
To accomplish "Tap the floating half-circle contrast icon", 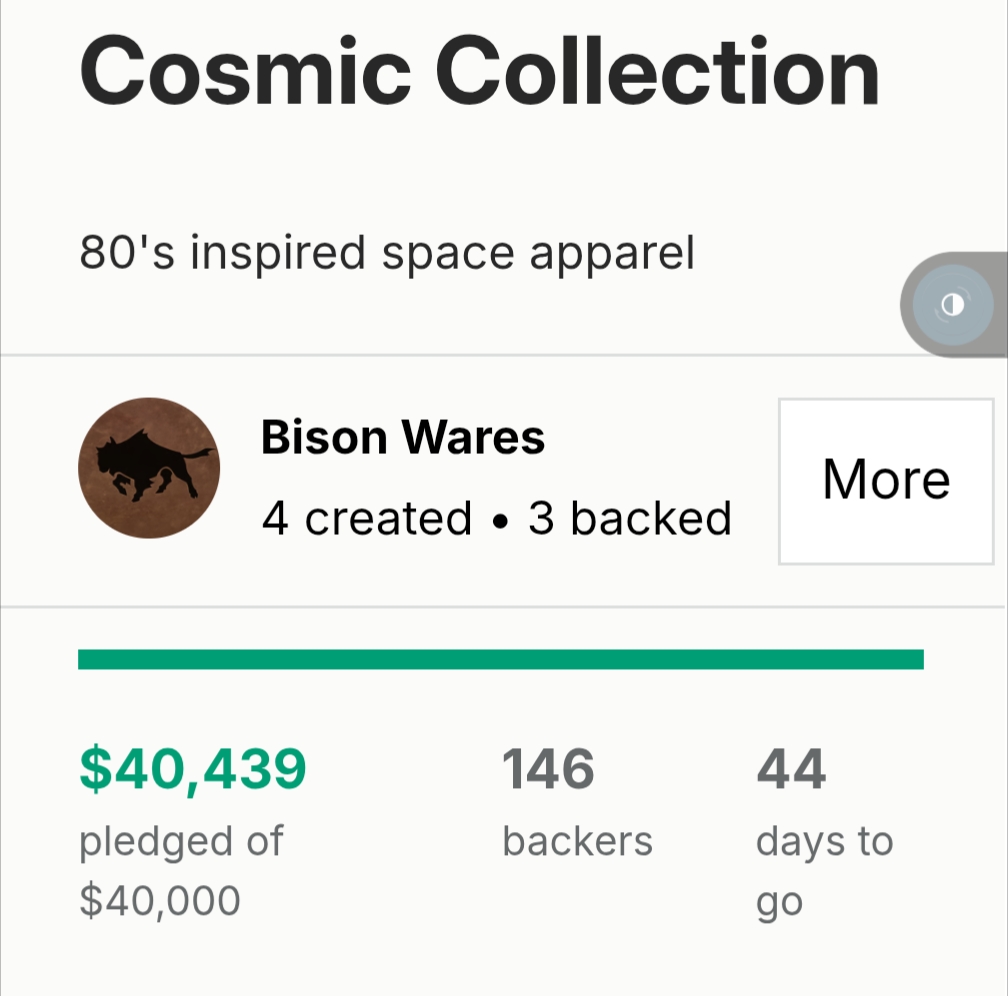I will [953, 305].
